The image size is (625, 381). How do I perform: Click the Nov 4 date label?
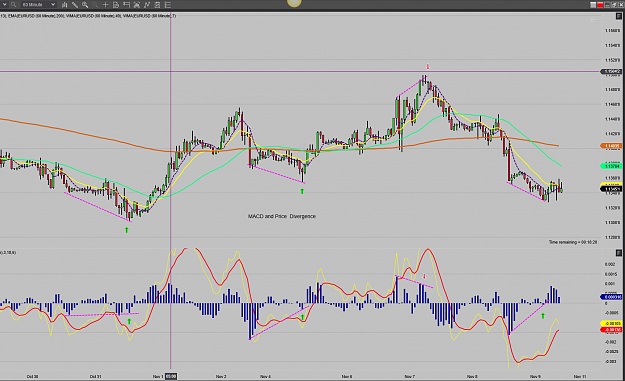pyautogui.click(x=265, y=376)
